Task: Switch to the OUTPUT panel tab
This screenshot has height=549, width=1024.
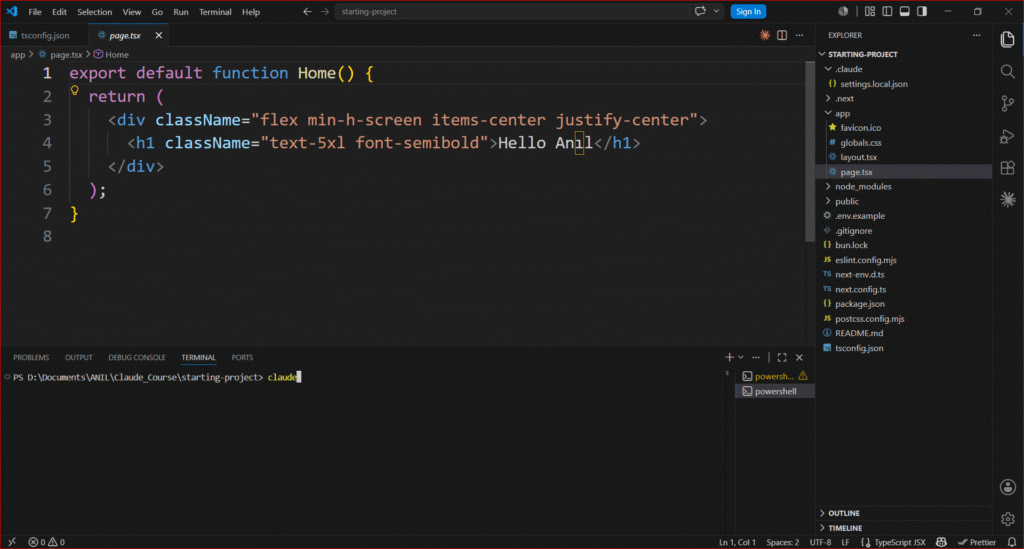Action: click(78, 357)
